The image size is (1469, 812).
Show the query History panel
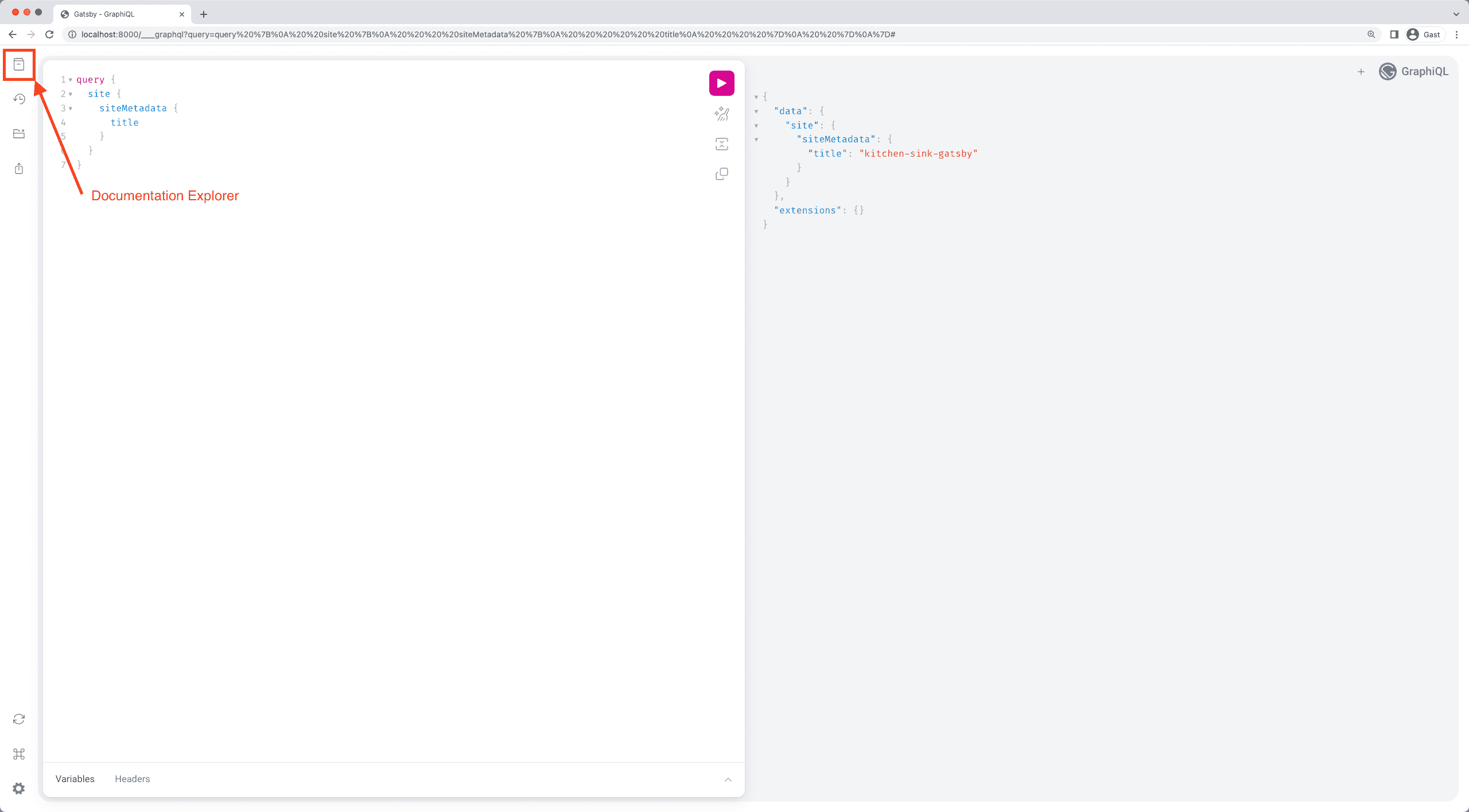19,99
